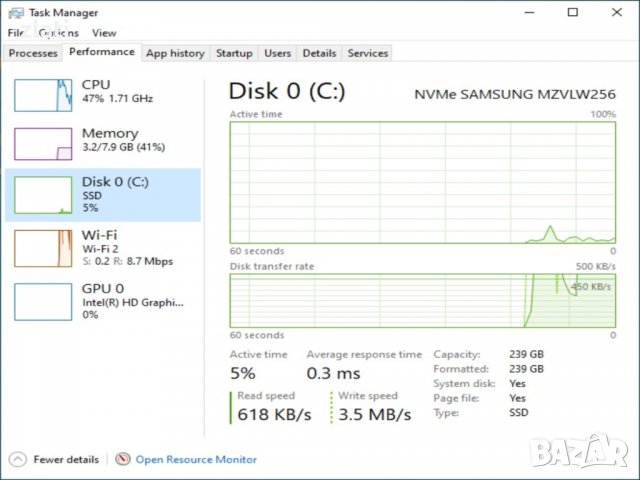Click the Resource Monitor icon
Screen dimensions: 640x480
pyautogui.click(x=123, y=459)
